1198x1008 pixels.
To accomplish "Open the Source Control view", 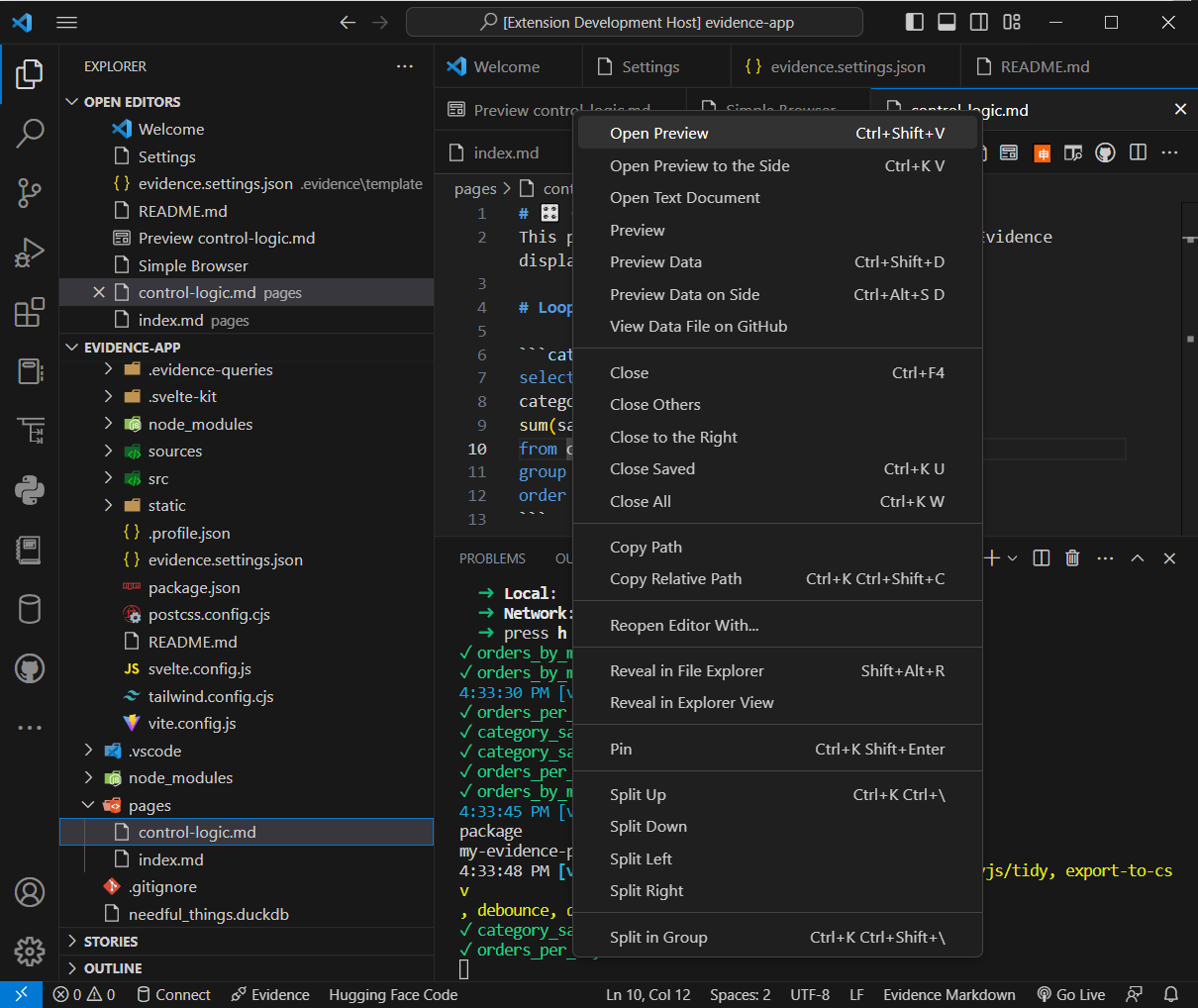I will click(29, 193).
